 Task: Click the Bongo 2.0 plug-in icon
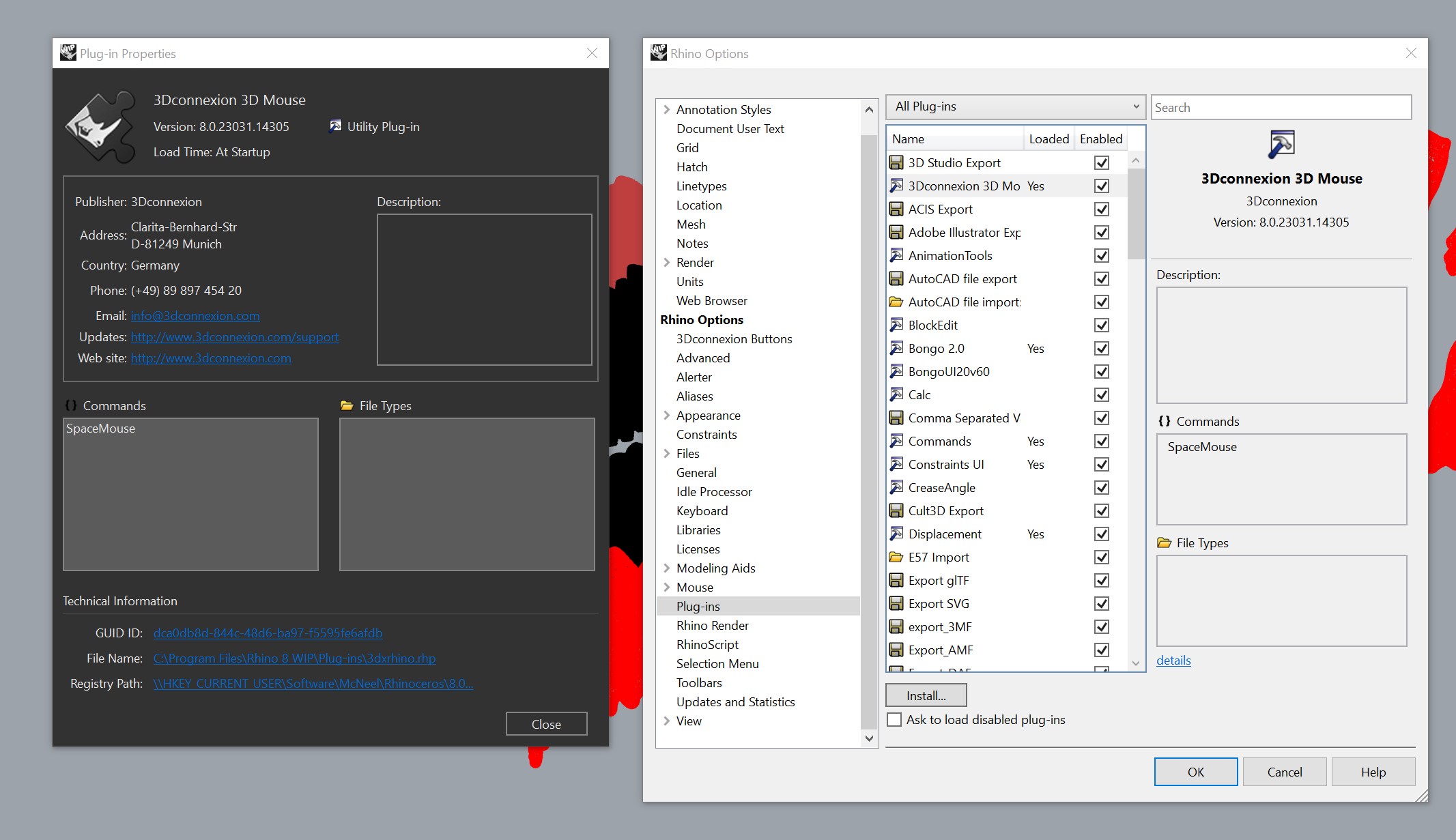(896, 348)
